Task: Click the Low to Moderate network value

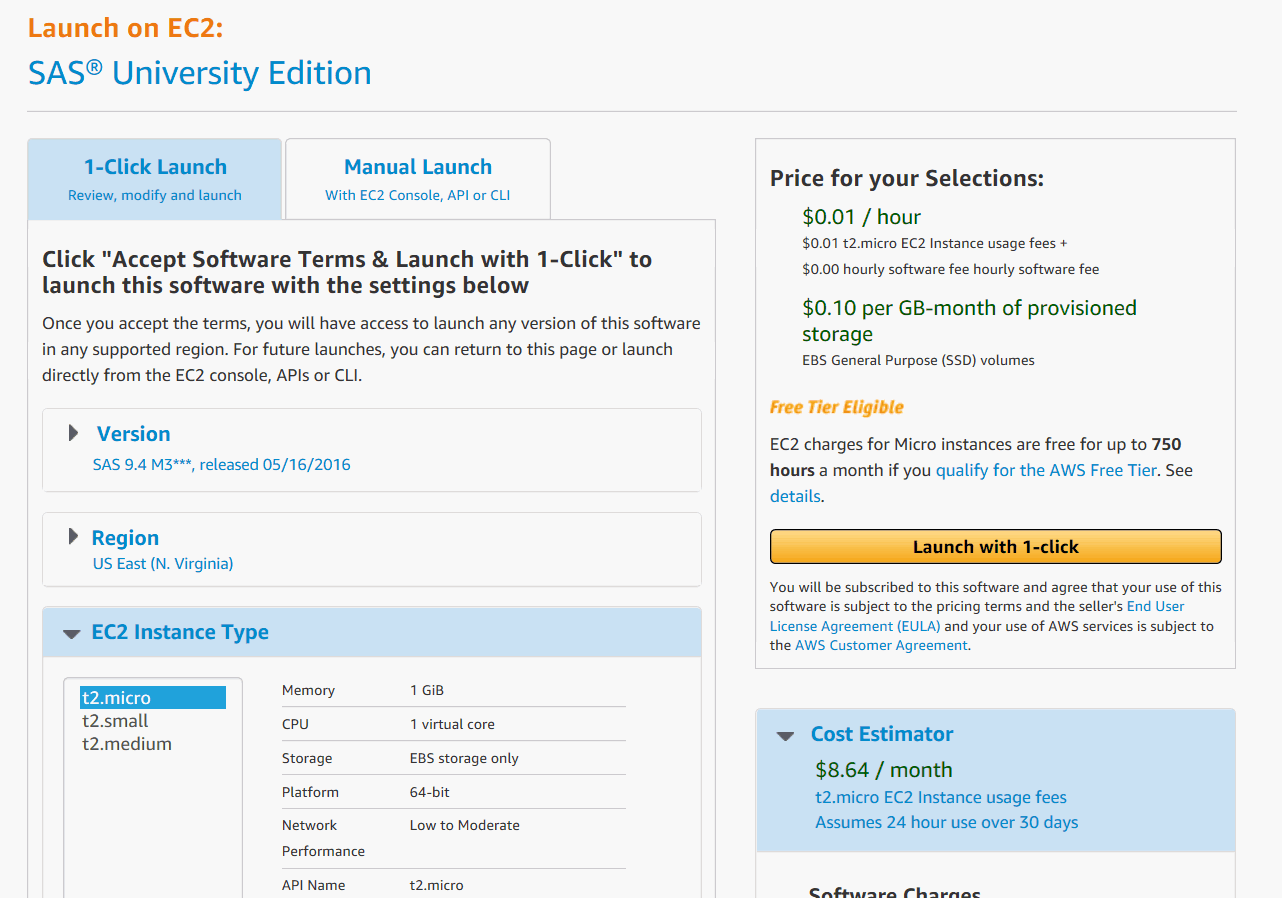Action: (x=465, y=825)
